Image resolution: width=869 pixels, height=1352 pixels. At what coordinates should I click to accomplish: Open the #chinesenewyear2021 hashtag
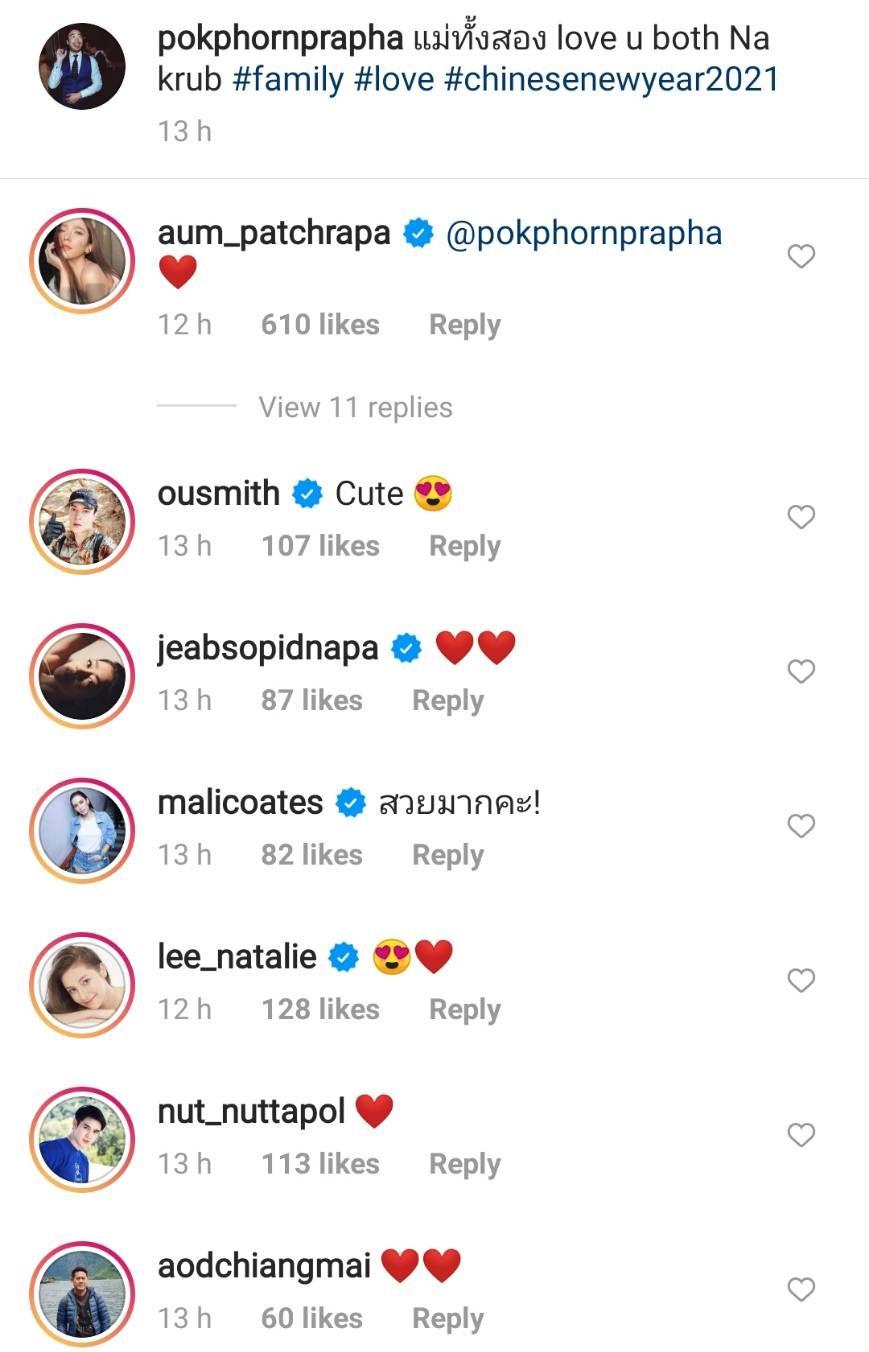(x=610, y=80)
